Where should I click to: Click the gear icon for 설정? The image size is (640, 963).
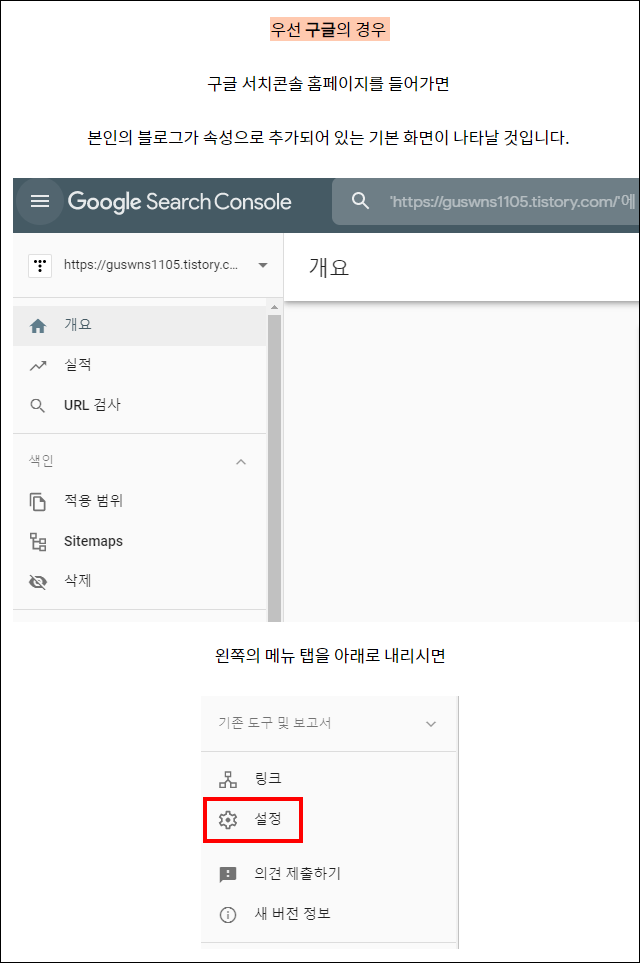click(x=228, y=819)
